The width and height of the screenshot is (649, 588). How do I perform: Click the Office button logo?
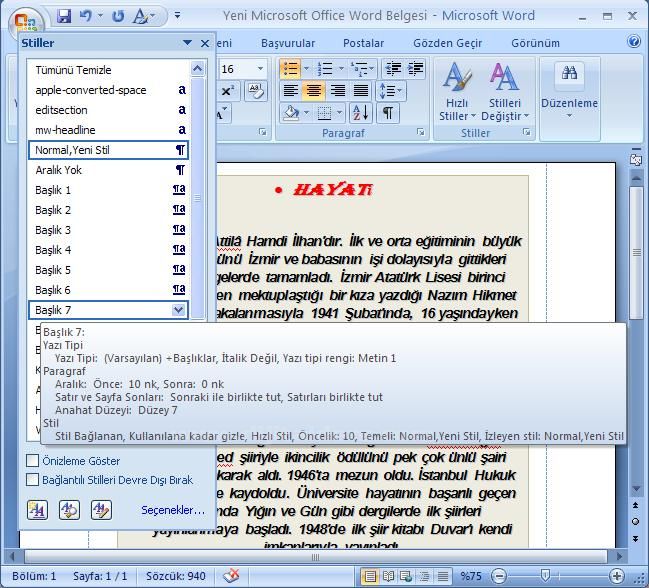coord(26,23)
